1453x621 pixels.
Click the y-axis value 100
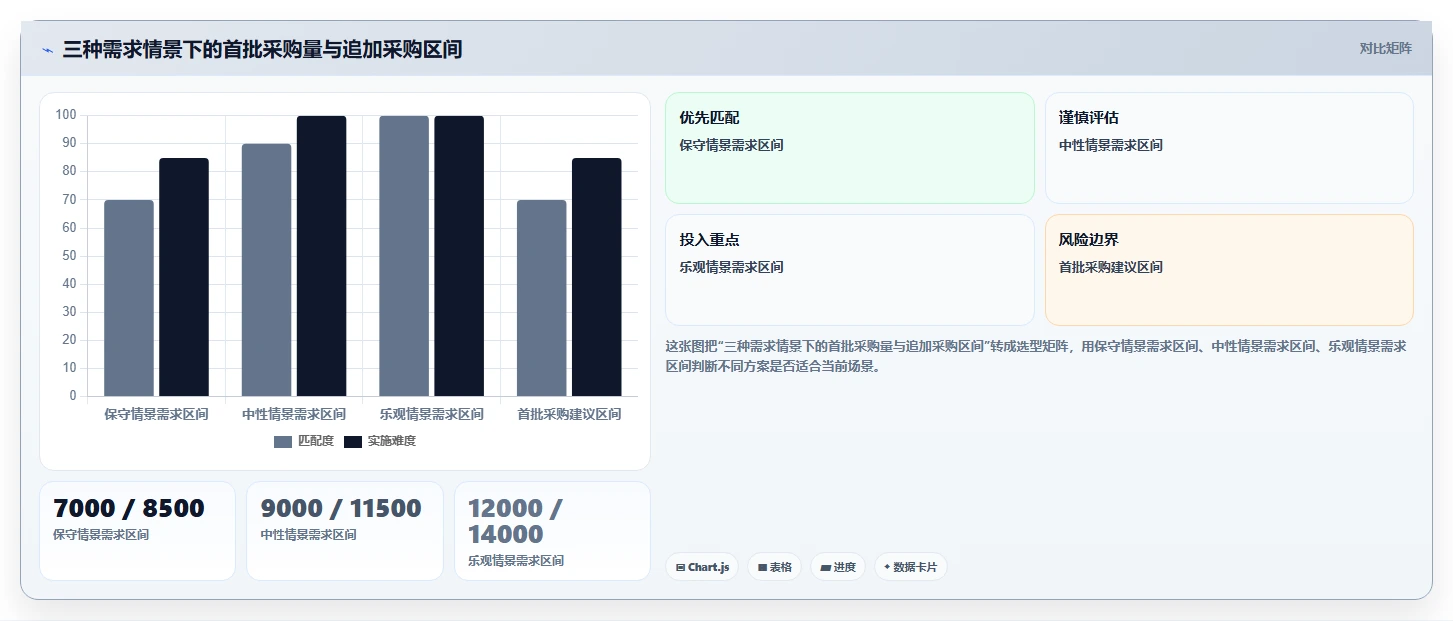[x=66, y=115]
